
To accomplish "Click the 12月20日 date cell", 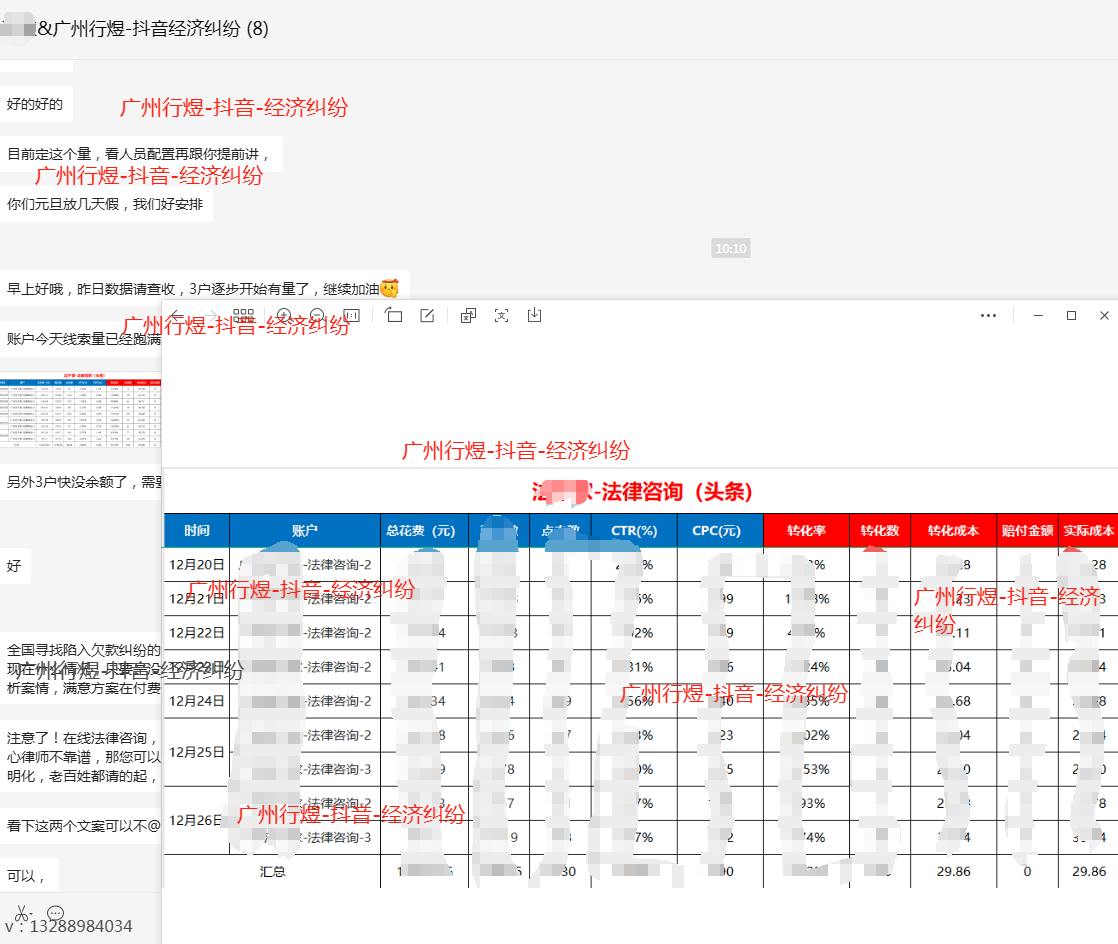I will coord(197,565).
